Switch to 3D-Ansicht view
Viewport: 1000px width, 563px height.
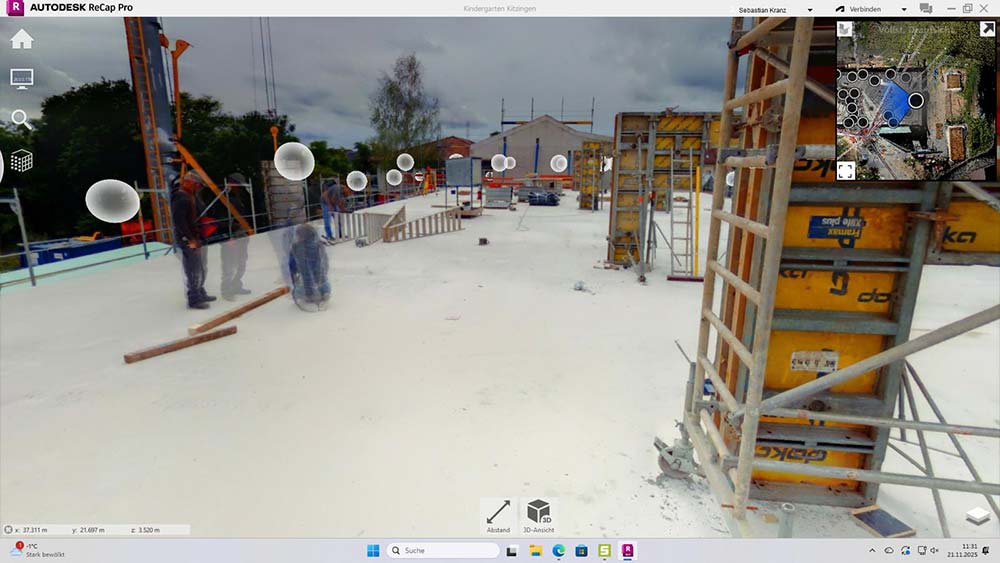coord(538,514)
